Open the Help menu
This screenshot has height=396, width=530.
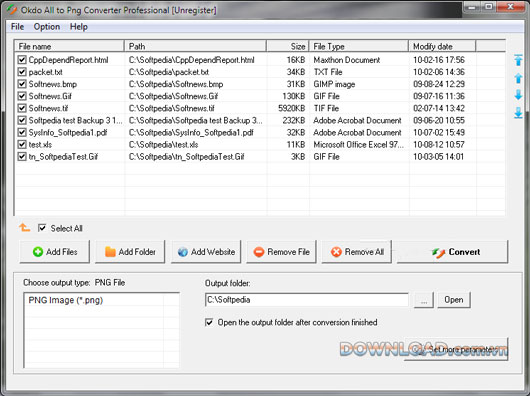[x=79, y=27]
